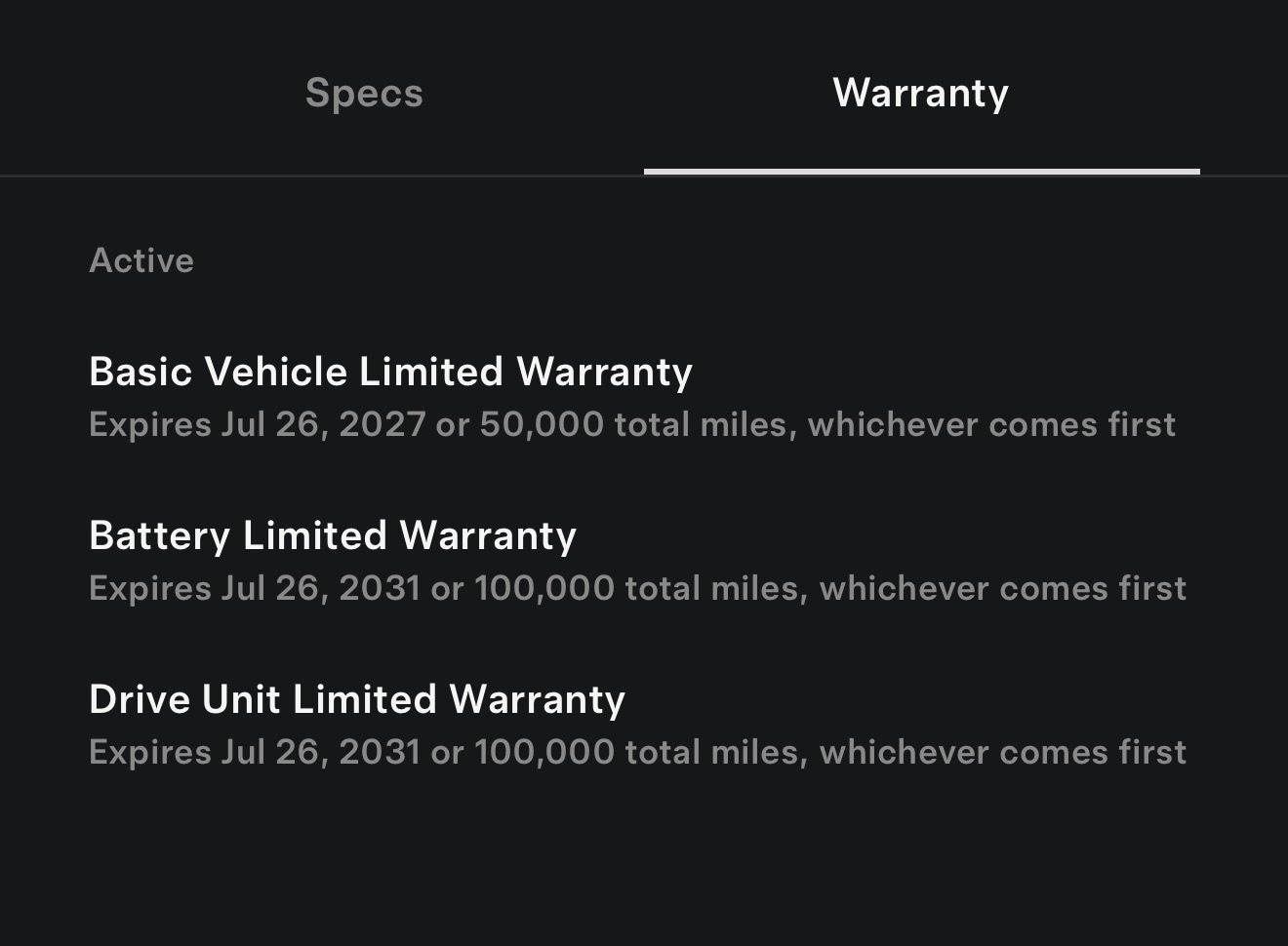Click the Active section header

[141, 259]
